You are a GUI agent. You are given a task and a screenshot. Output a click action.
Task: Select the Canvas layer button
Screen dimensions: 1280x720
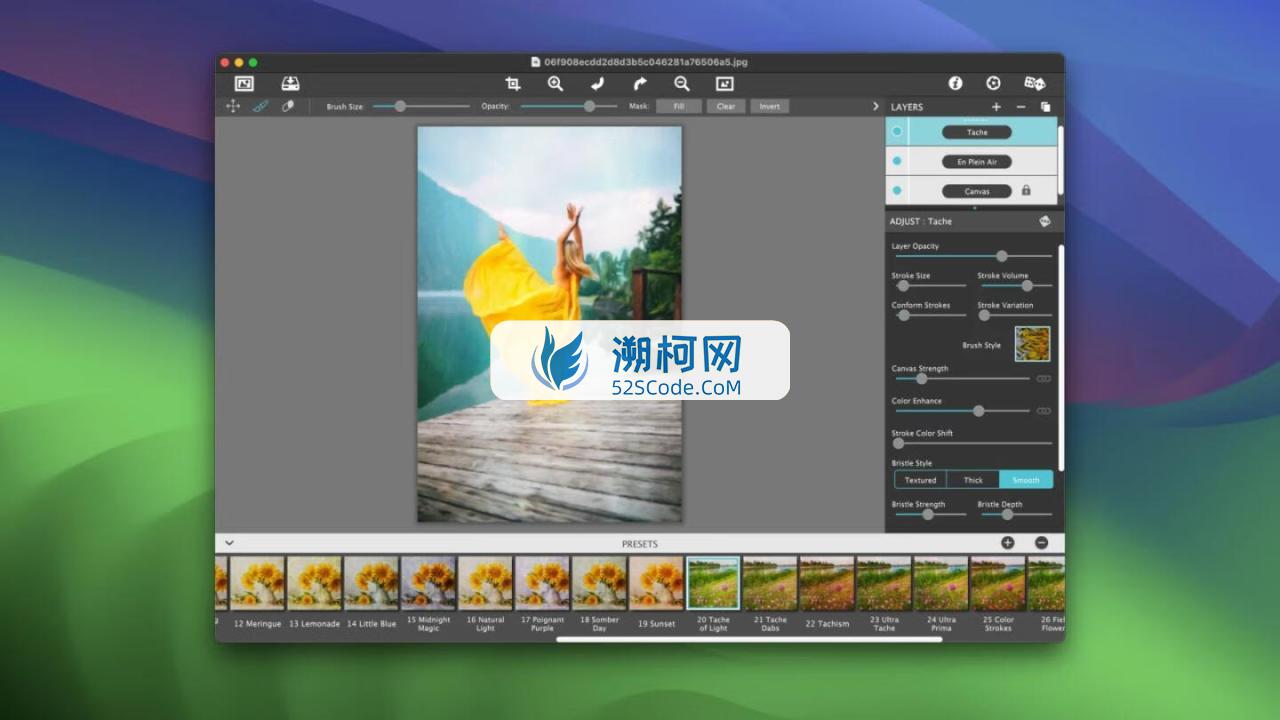[977, 191]
